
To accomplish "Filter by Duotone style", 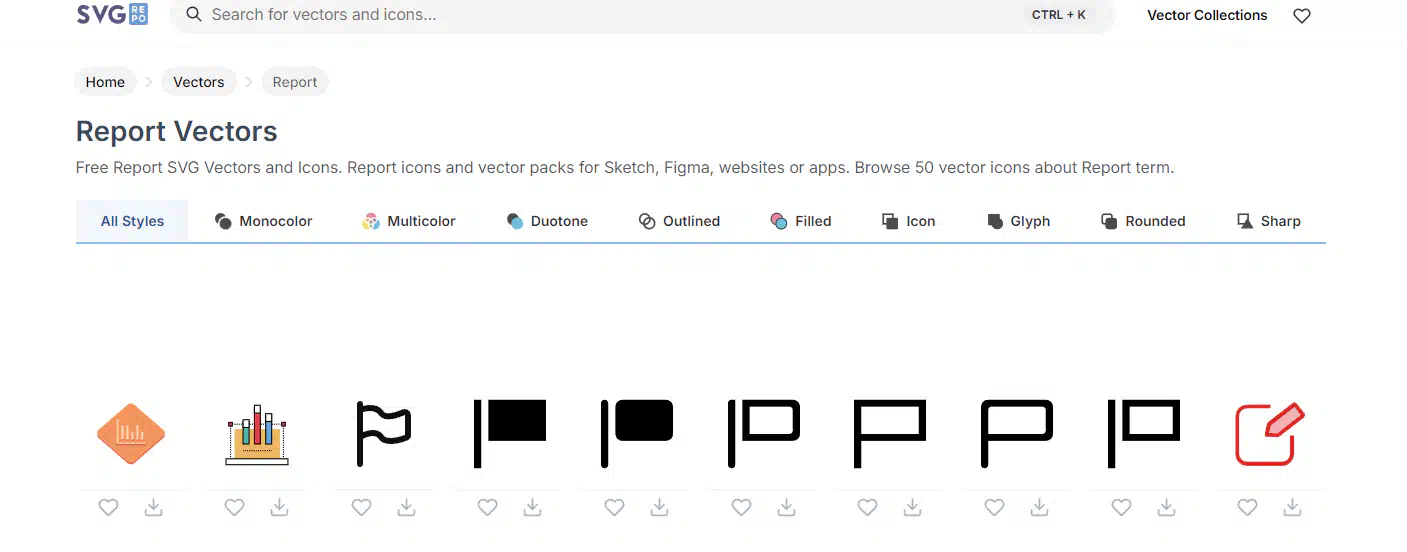I will (547, 221).
